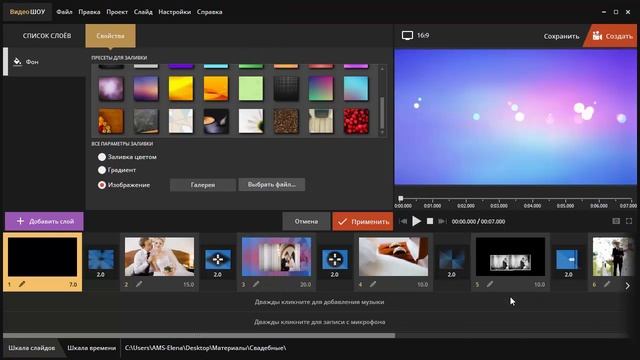
Task: Edit slide 1 with pencil icon
Action: point(22,284)
